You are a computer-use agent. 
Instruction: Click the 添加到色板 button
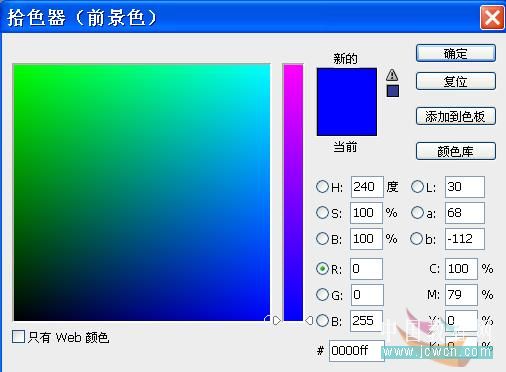[456, 116]
